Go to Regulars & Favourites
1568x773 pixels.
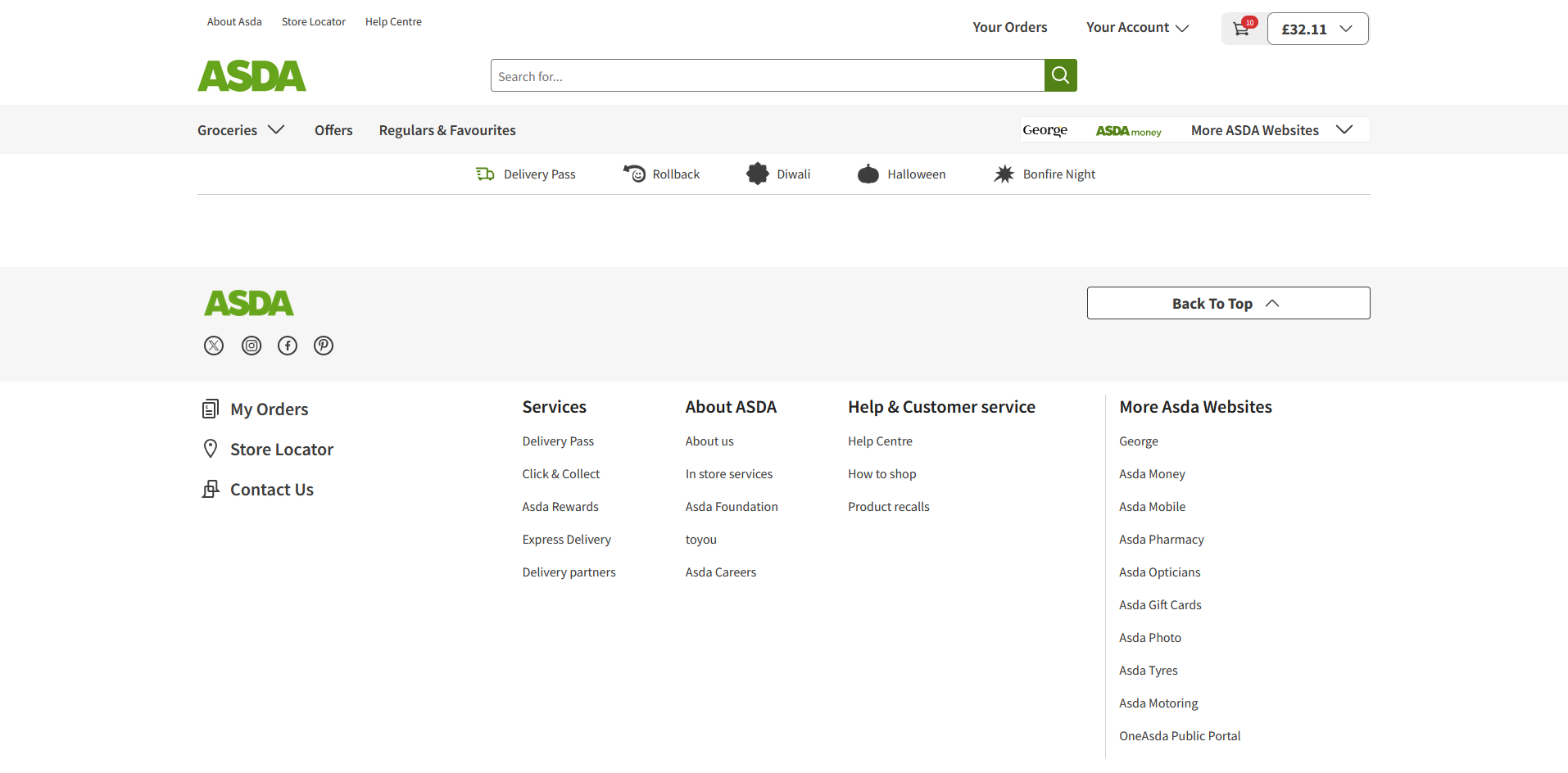pos(447,130)
